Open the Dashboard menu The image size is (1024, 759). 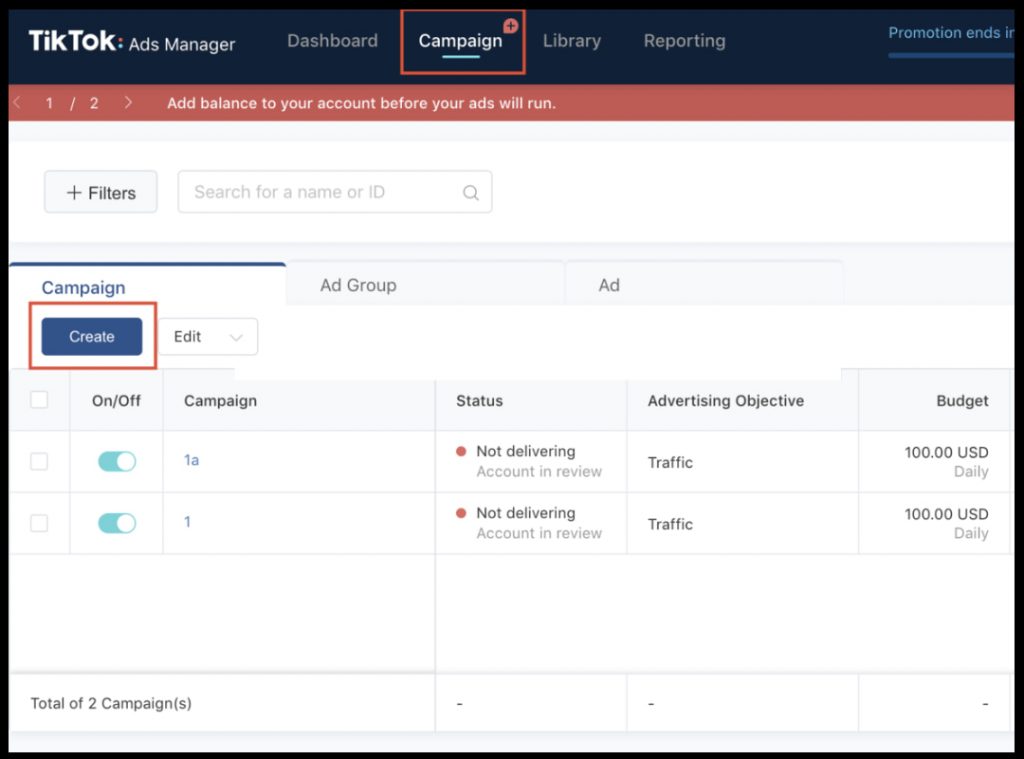[332, 40]
